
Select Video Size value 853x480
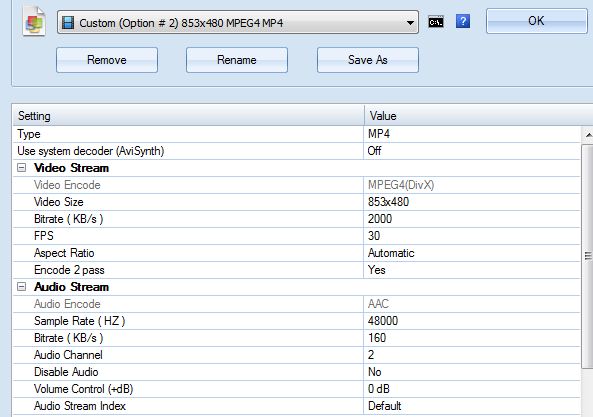pos(388,202)
